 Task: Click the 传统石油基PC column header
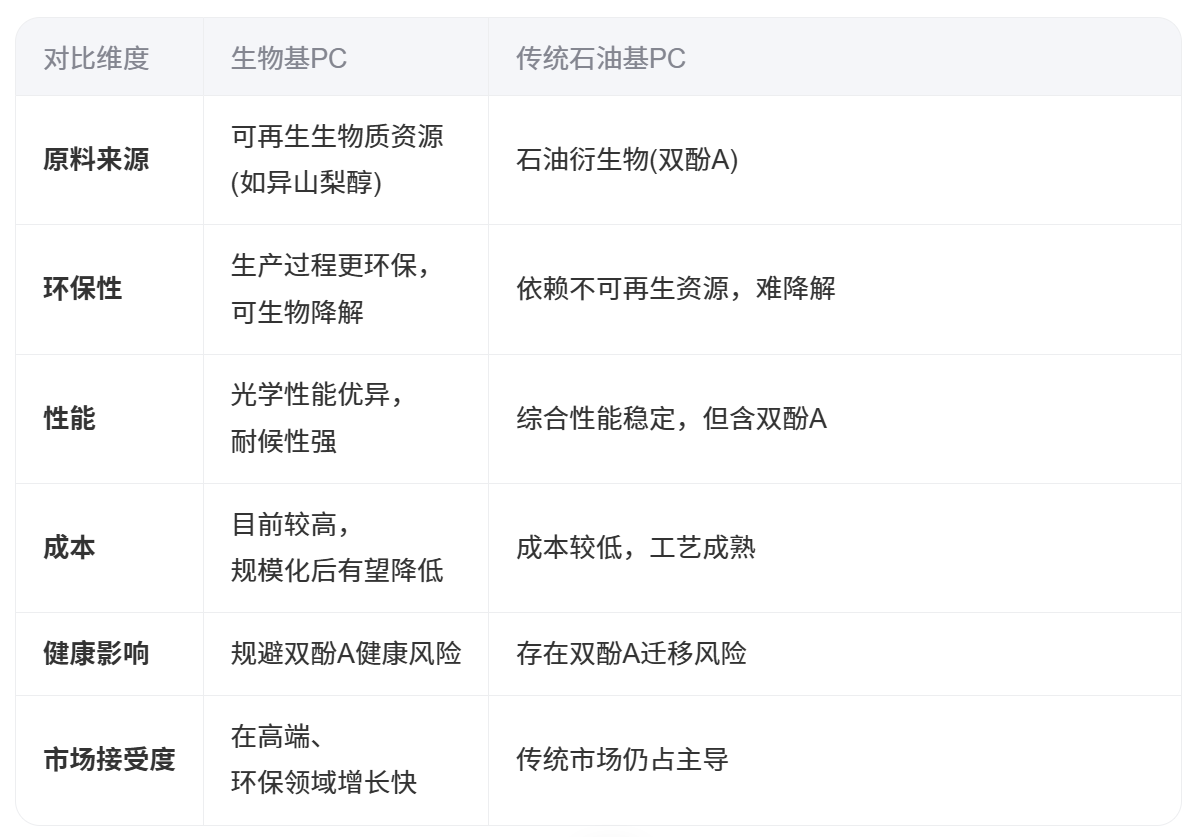pyautogui.click(x=600, y=58)
